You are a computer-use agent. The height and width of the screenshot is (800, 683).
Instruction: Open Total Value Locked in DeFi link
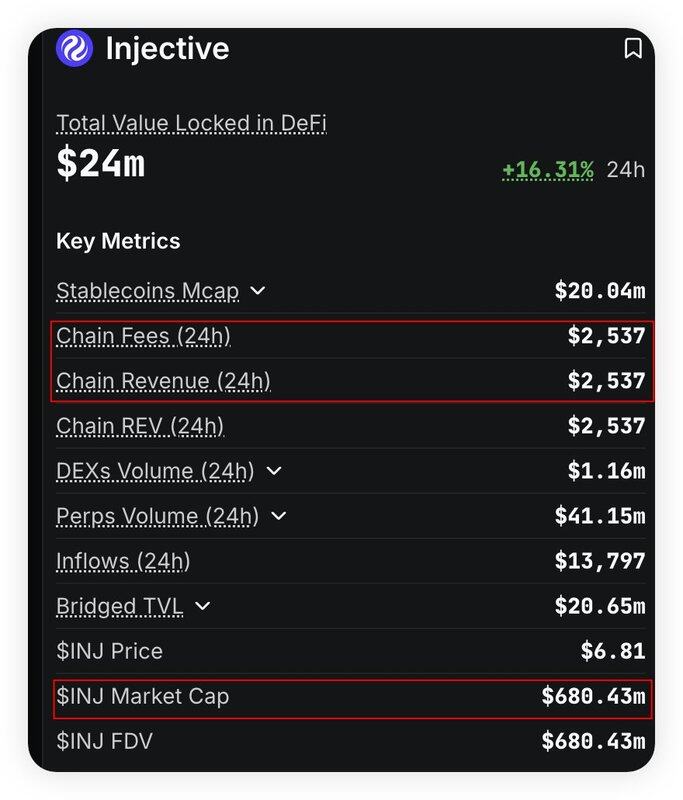tap(191, 123)
